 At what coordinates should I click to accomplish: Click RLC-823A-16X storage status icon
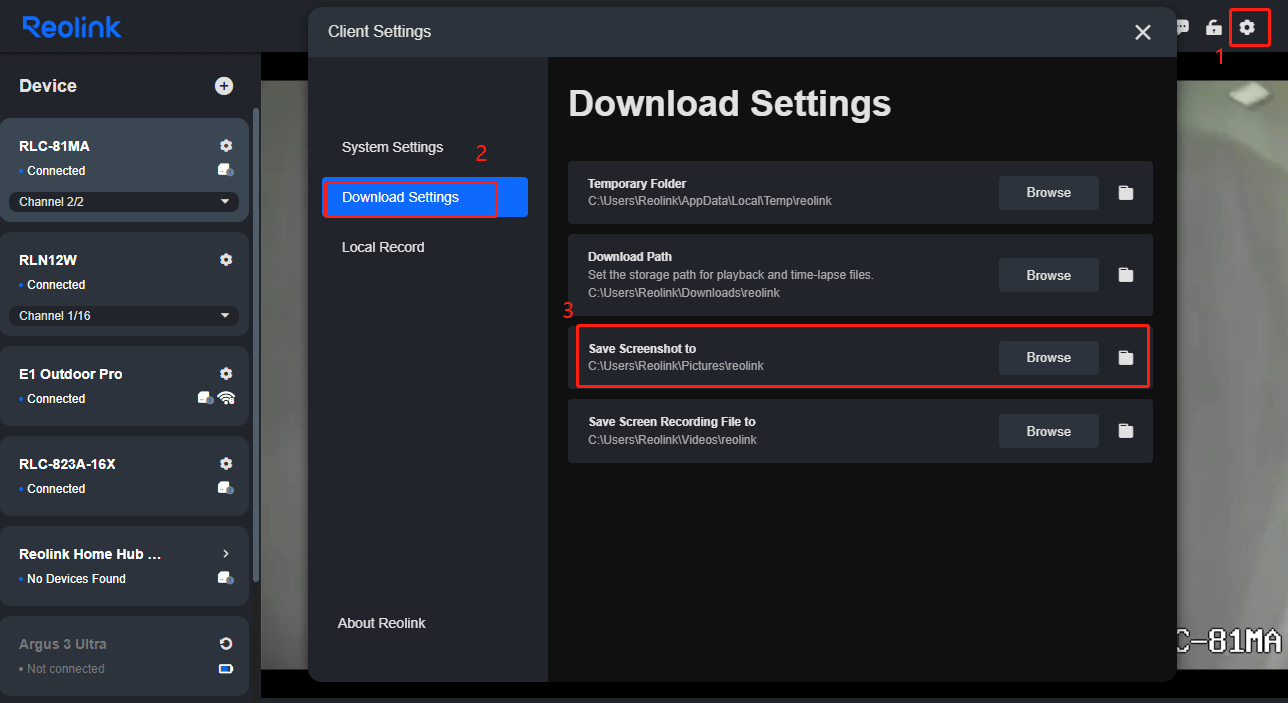coord(226,488)
